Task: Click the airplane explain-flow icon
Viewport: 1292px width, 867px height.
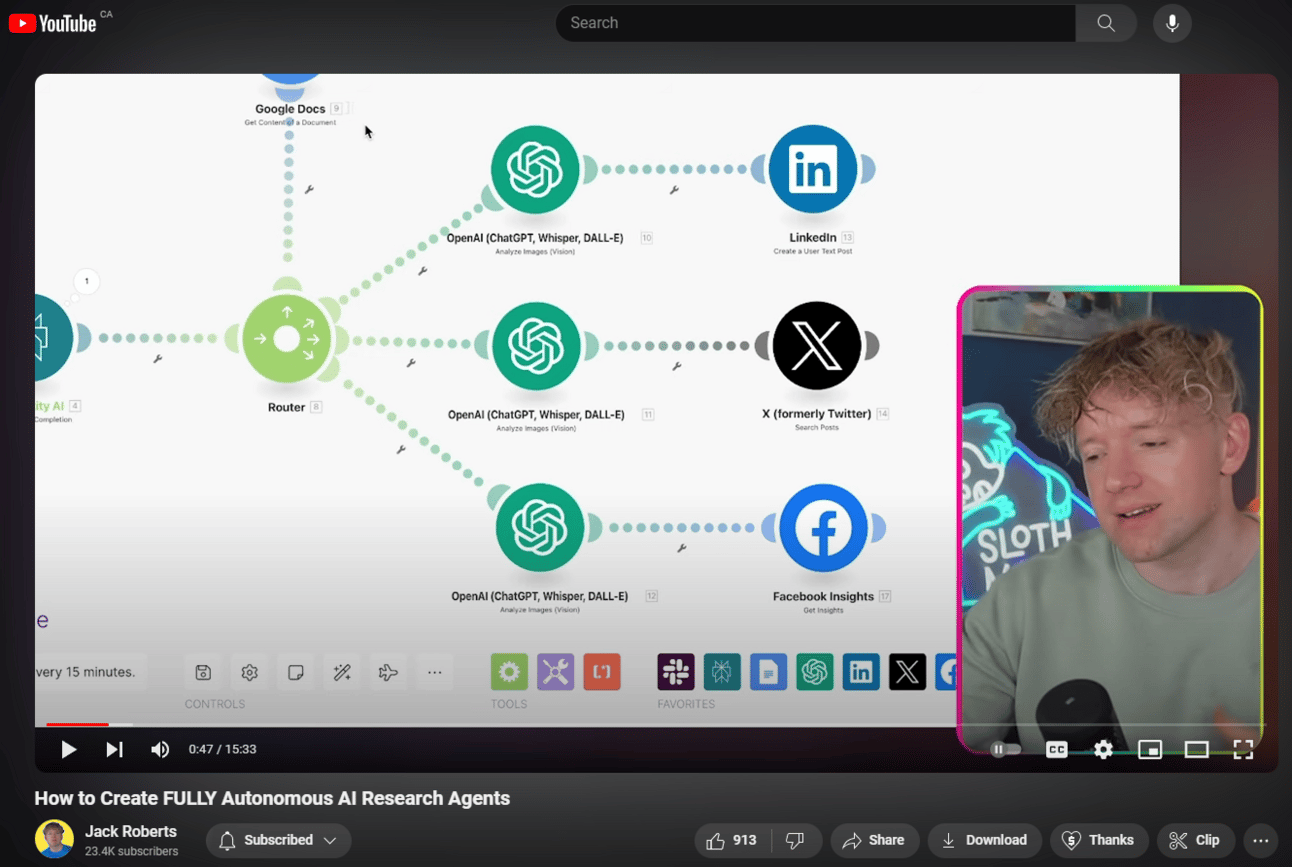Action: coord(388,673)
